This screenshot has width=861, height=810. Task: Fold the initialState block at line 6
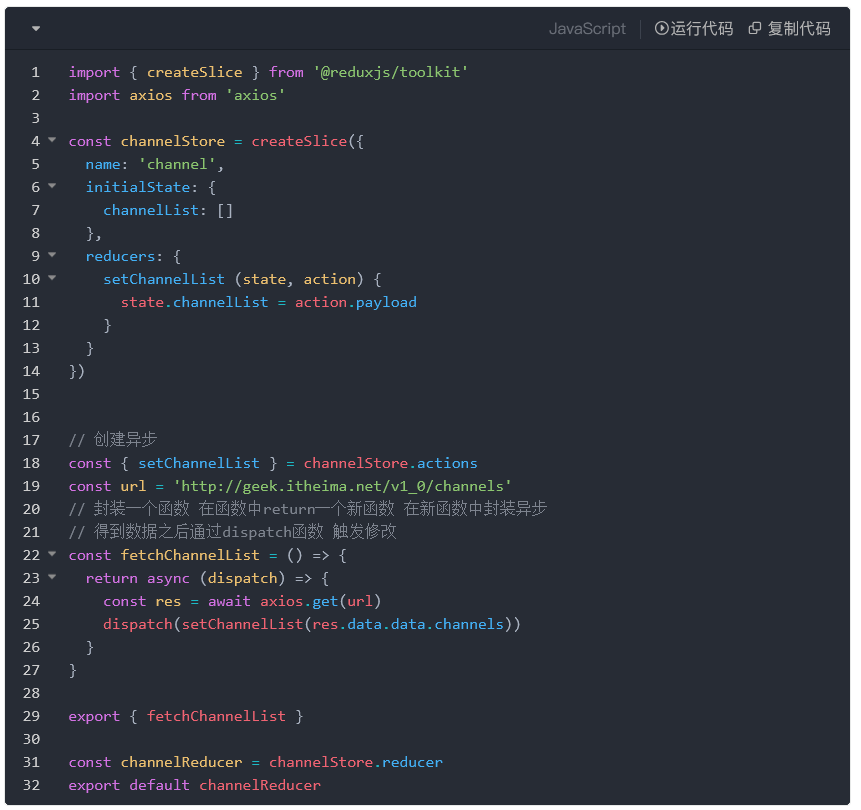52,187
